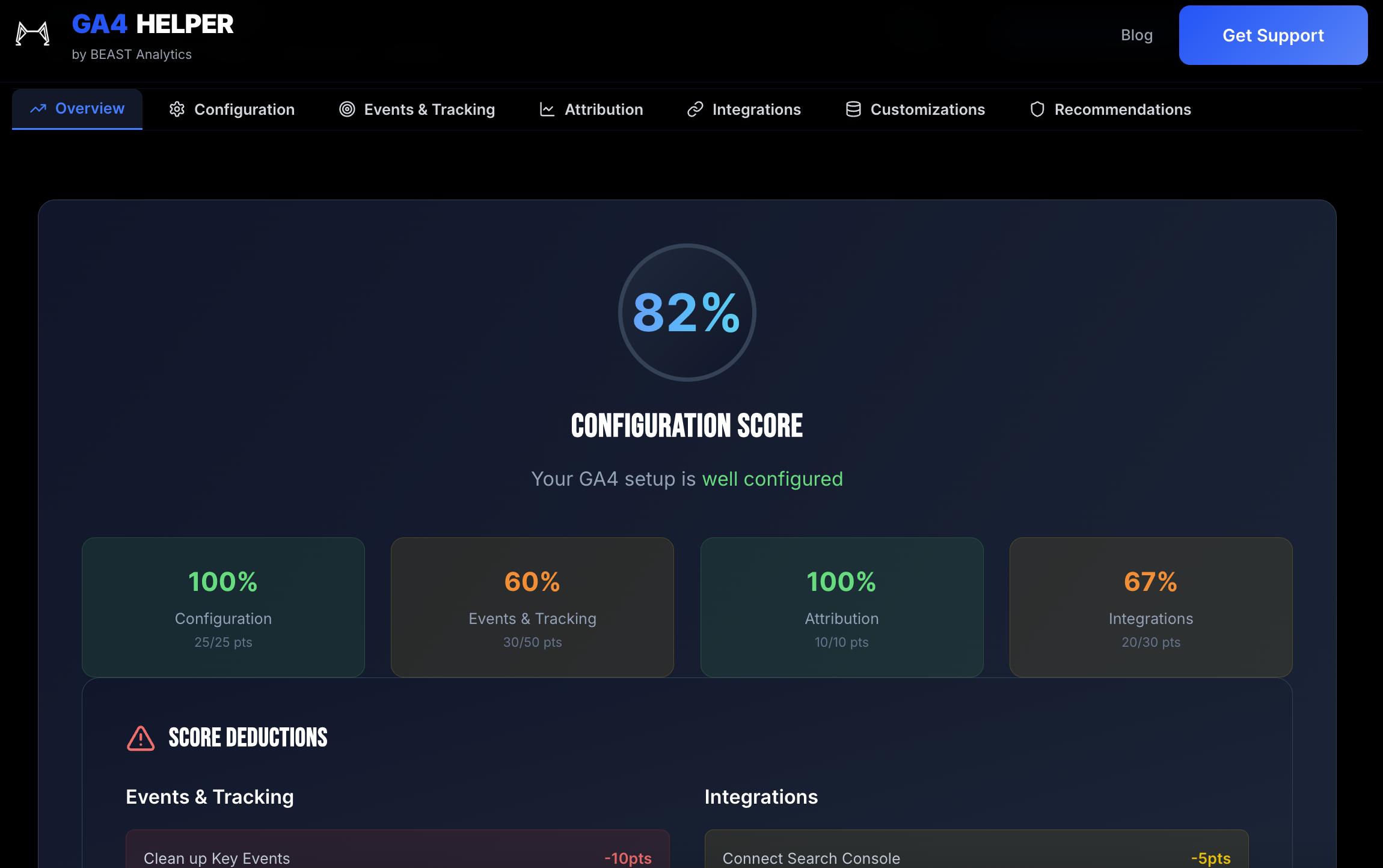Select the Integrations tab

(x=744, y=109)
